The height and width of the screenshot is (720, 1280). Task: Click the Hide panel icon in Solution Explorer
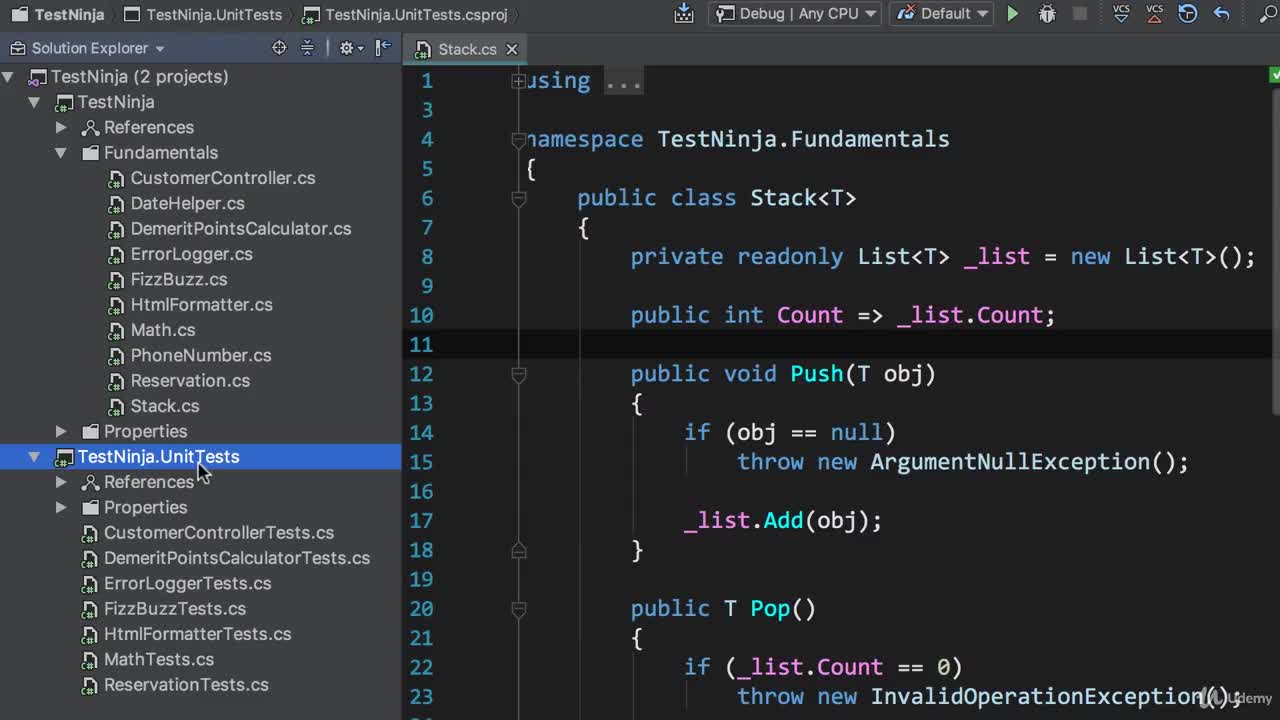click(x=383, y=48)
